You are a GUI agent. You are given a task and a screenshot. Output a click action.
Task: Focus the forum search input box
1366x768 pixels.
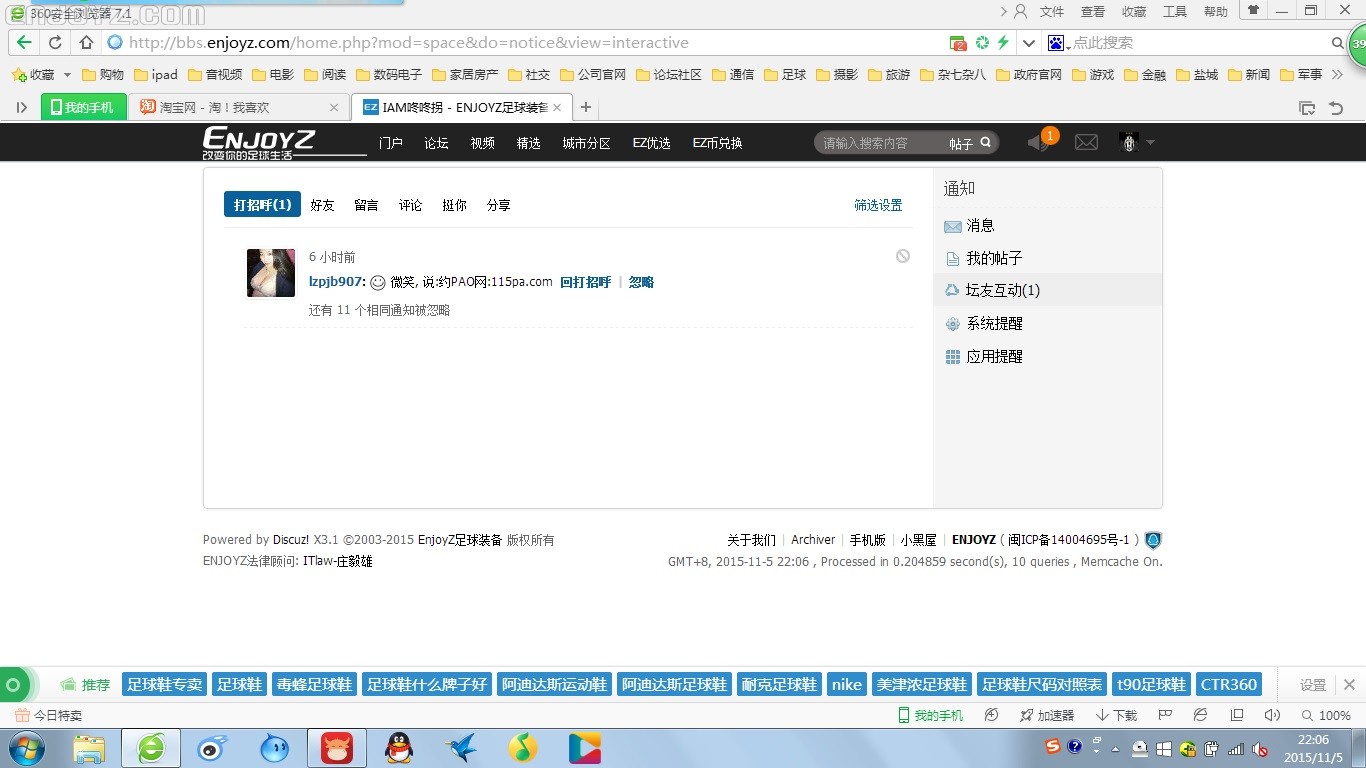tap(880, 143)
